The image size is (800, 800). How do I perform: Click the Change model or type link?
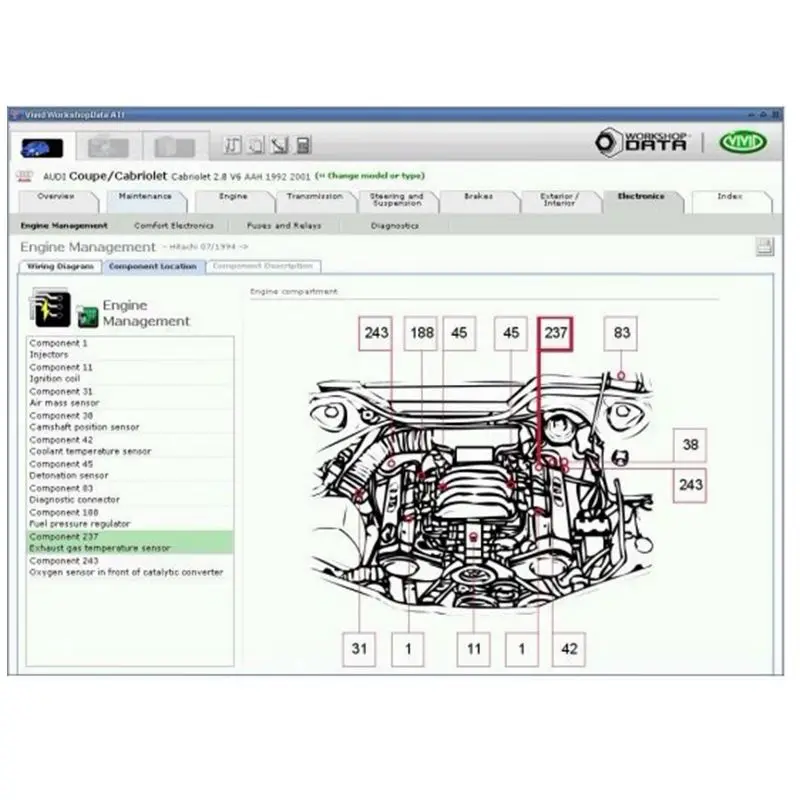click(x=371, y=176)
